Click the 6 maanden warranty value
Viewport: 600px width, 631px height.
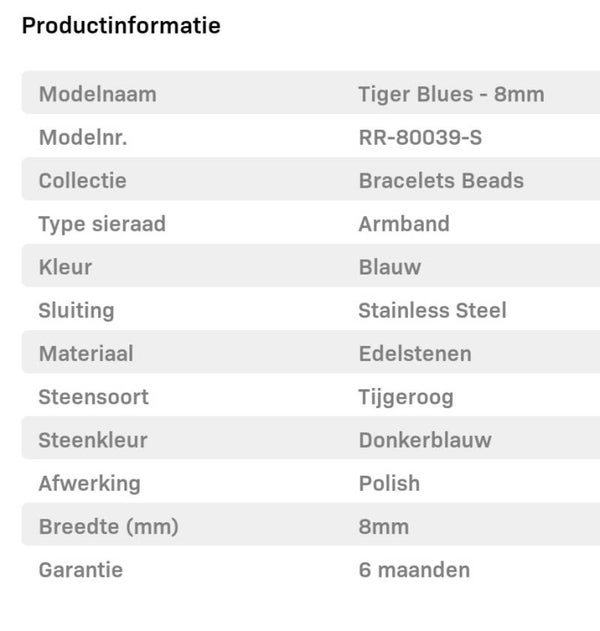click(x=414, y=570)
